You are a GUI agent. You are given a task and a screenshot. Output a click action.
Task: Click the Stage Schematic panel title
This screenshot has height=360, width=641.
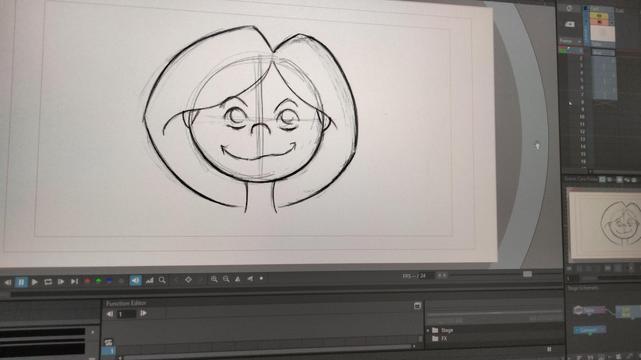[x=583, y=288]
